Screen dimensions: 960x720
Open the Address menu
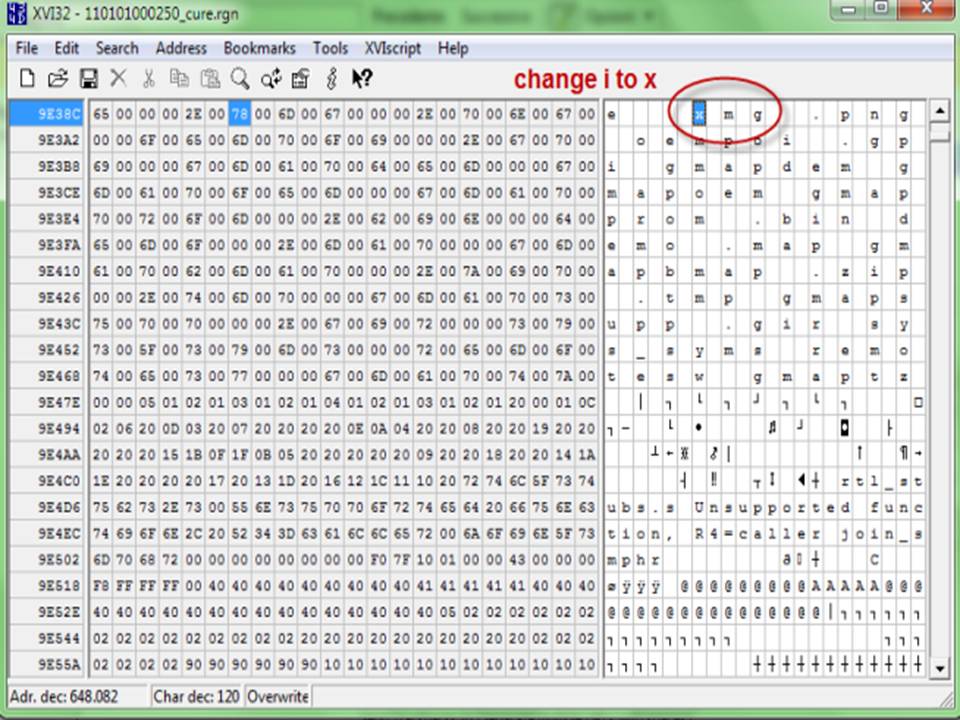(181, 48)
